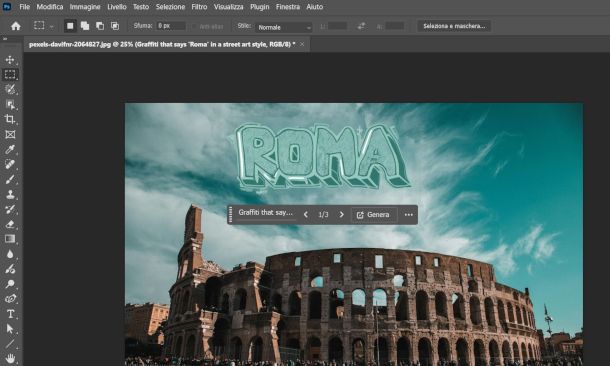Select the Clone Stamp tool

(10, 194)
